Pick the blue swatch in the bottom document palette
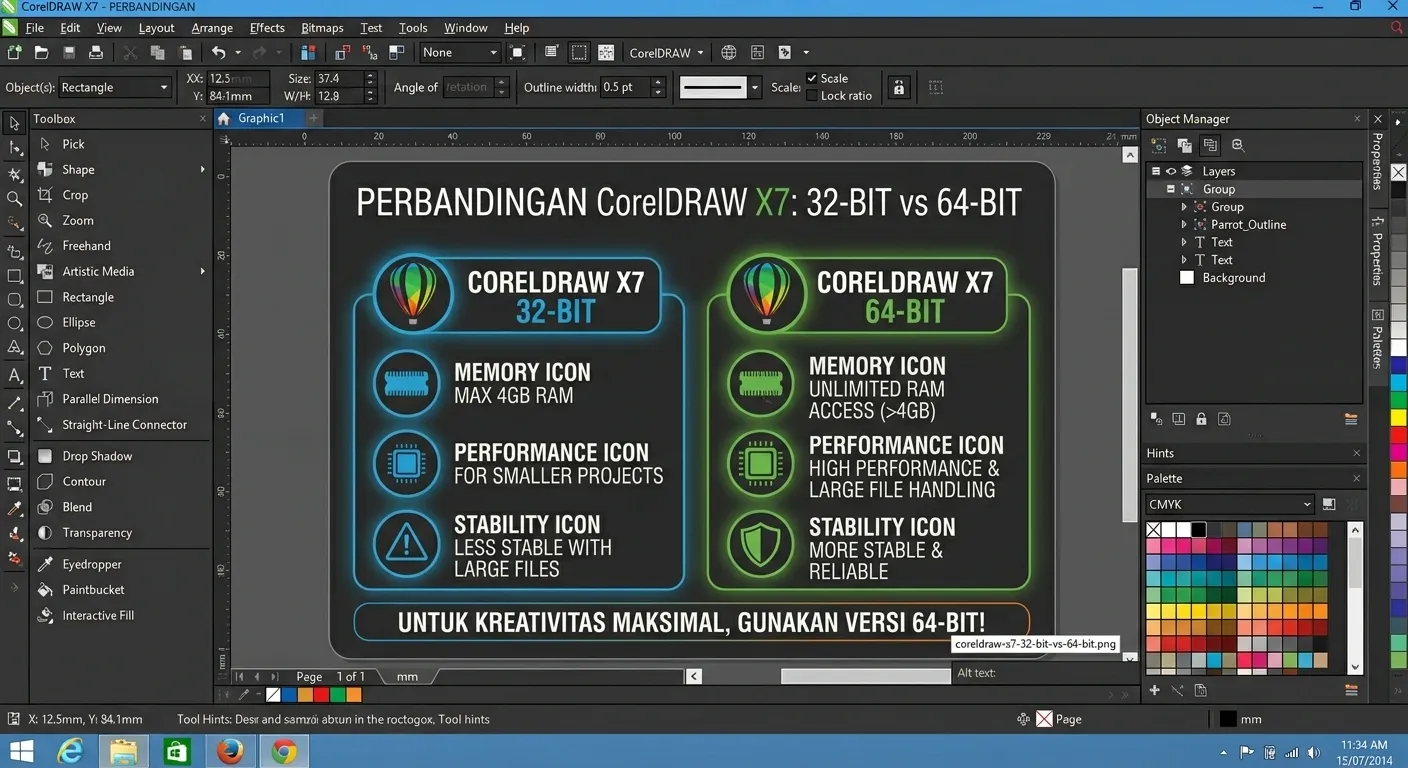 coord(290,694)
